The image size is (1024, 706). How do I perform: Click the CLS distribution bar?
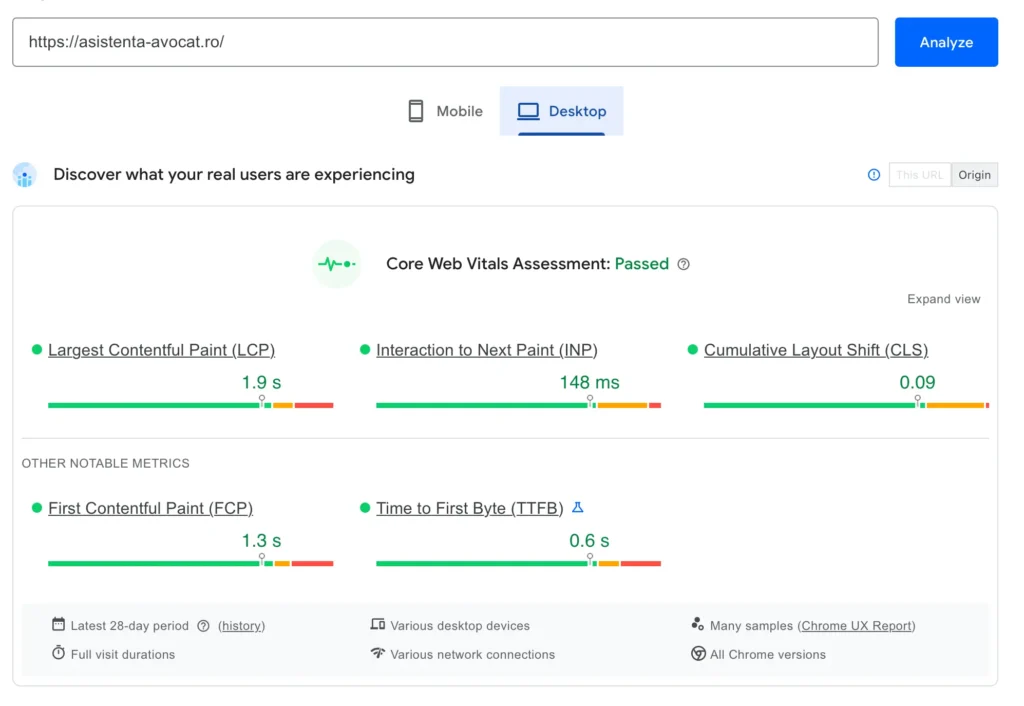(846, 405)
